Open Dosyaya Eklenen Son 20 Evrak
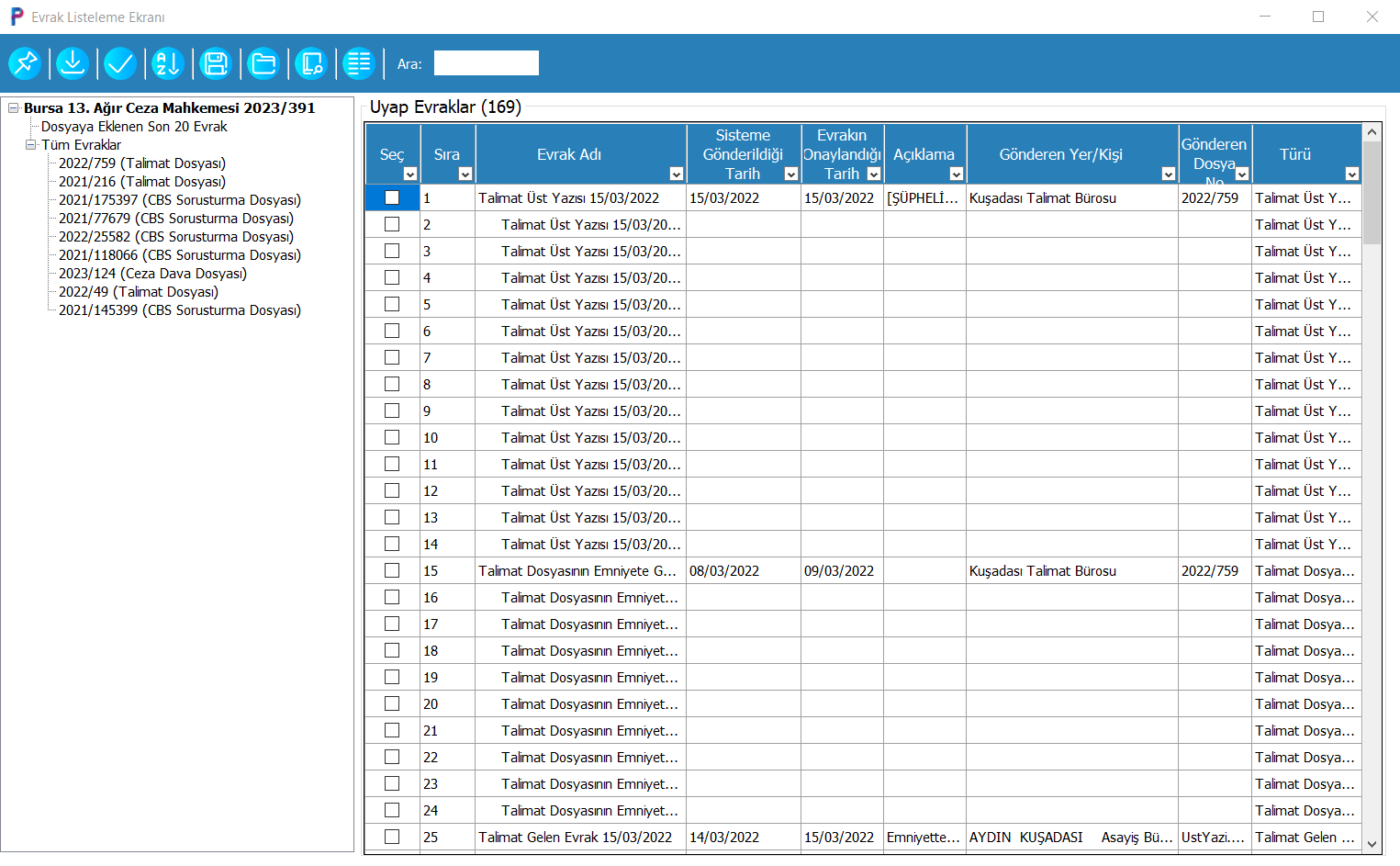1400x866 pixels. [134, 127]
